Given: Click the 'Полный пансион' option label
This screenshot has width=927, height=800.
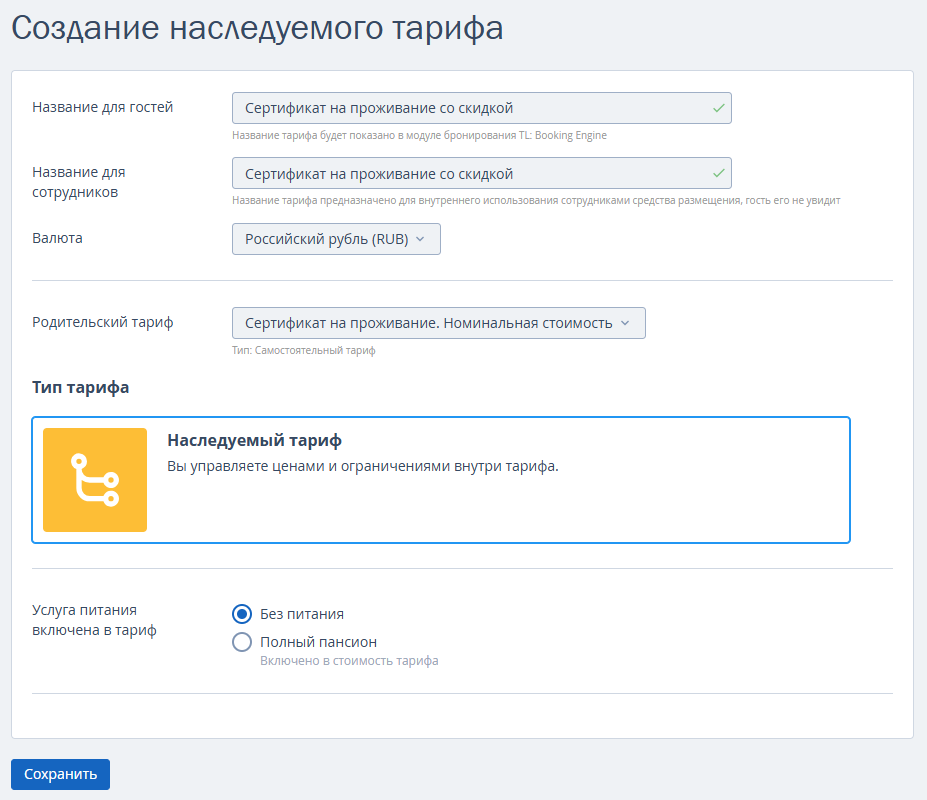Looking at the screenshot, I should point(318,642).
